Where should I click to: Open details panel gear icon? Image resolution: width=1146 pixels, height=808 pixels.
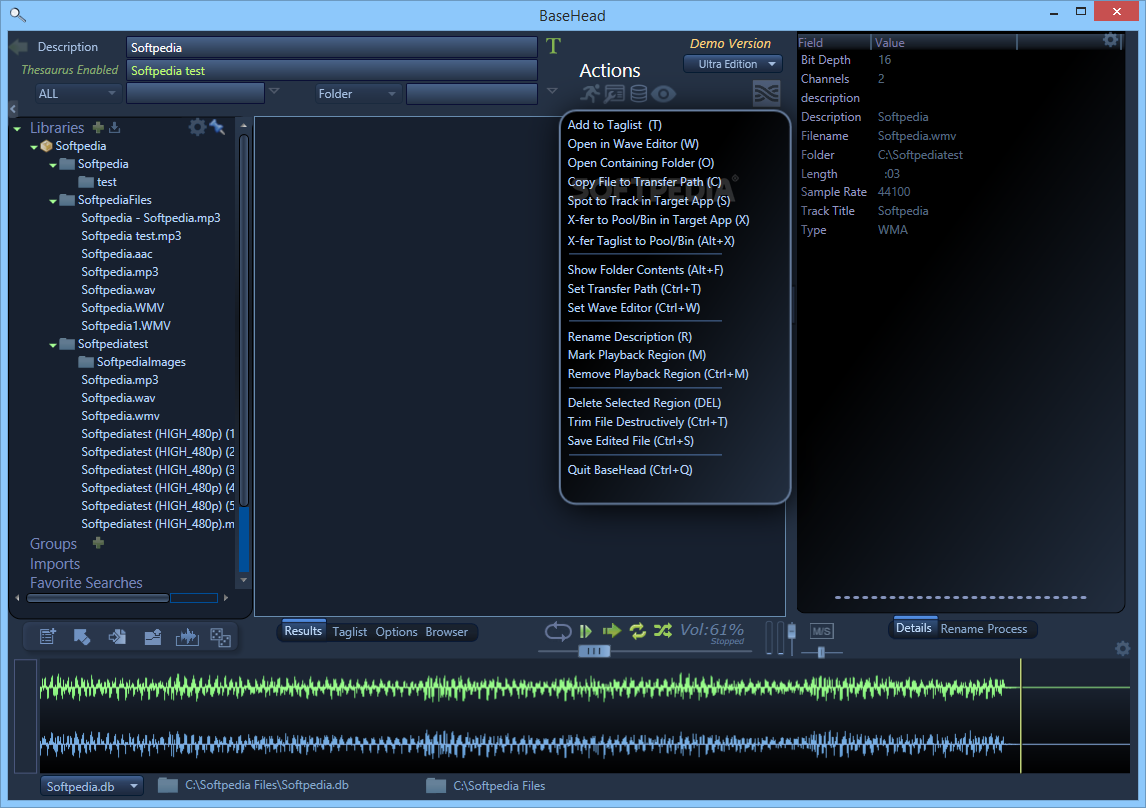pos(1111,40)
